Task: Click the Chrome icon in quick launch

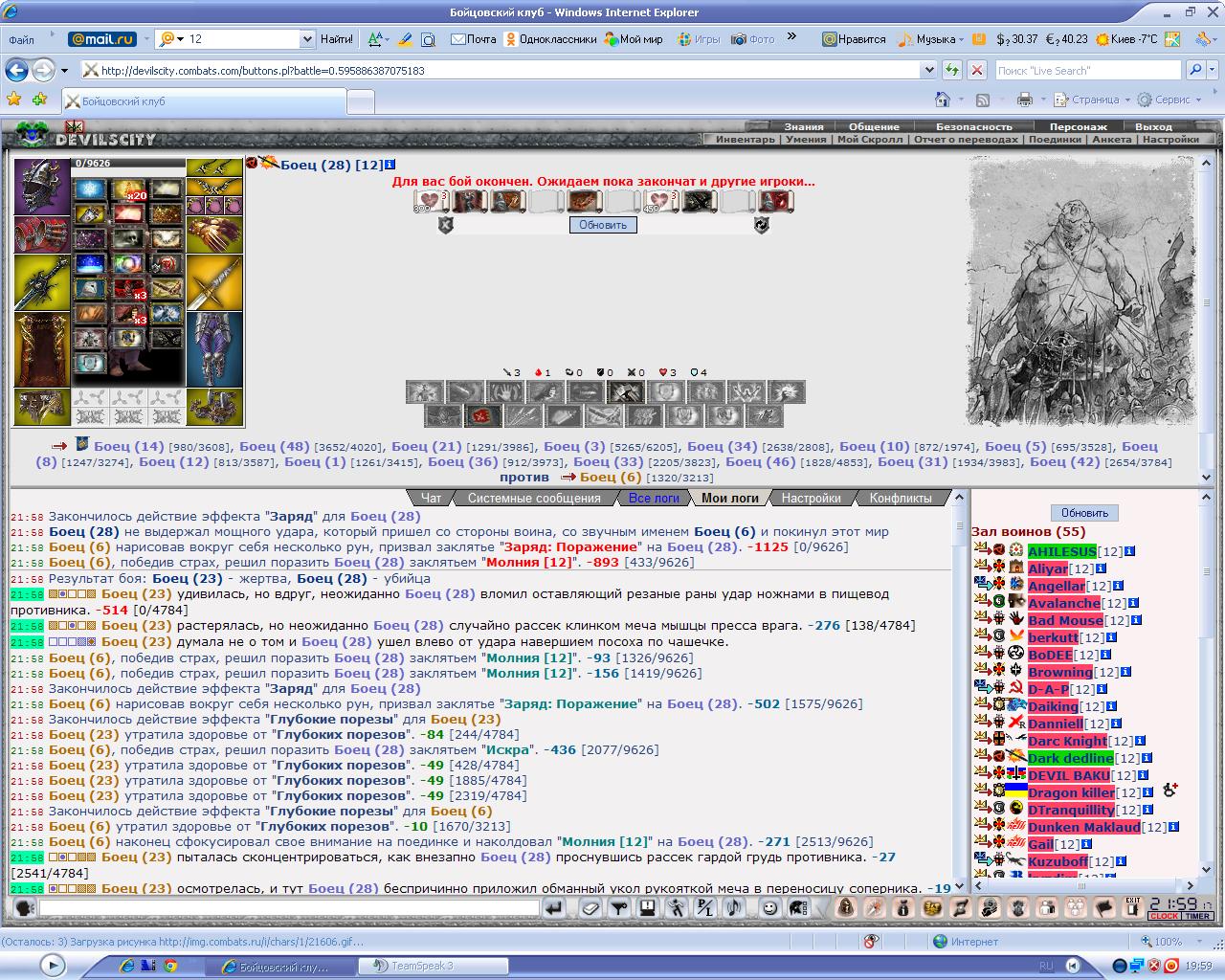Action: pos(170,966)
